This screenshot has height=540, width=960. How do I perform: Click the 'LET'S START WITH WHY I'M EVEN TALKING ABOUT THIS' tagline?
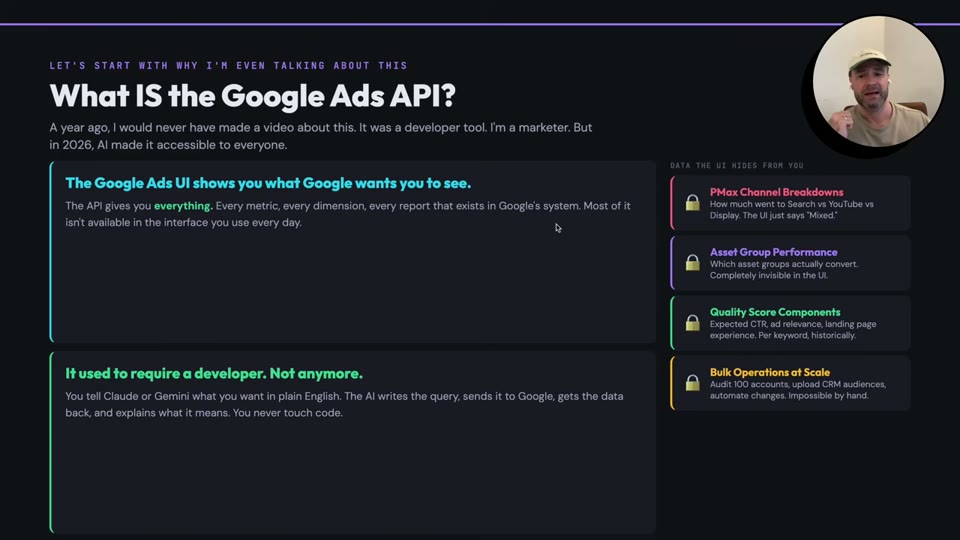click(x=228, y=66)
